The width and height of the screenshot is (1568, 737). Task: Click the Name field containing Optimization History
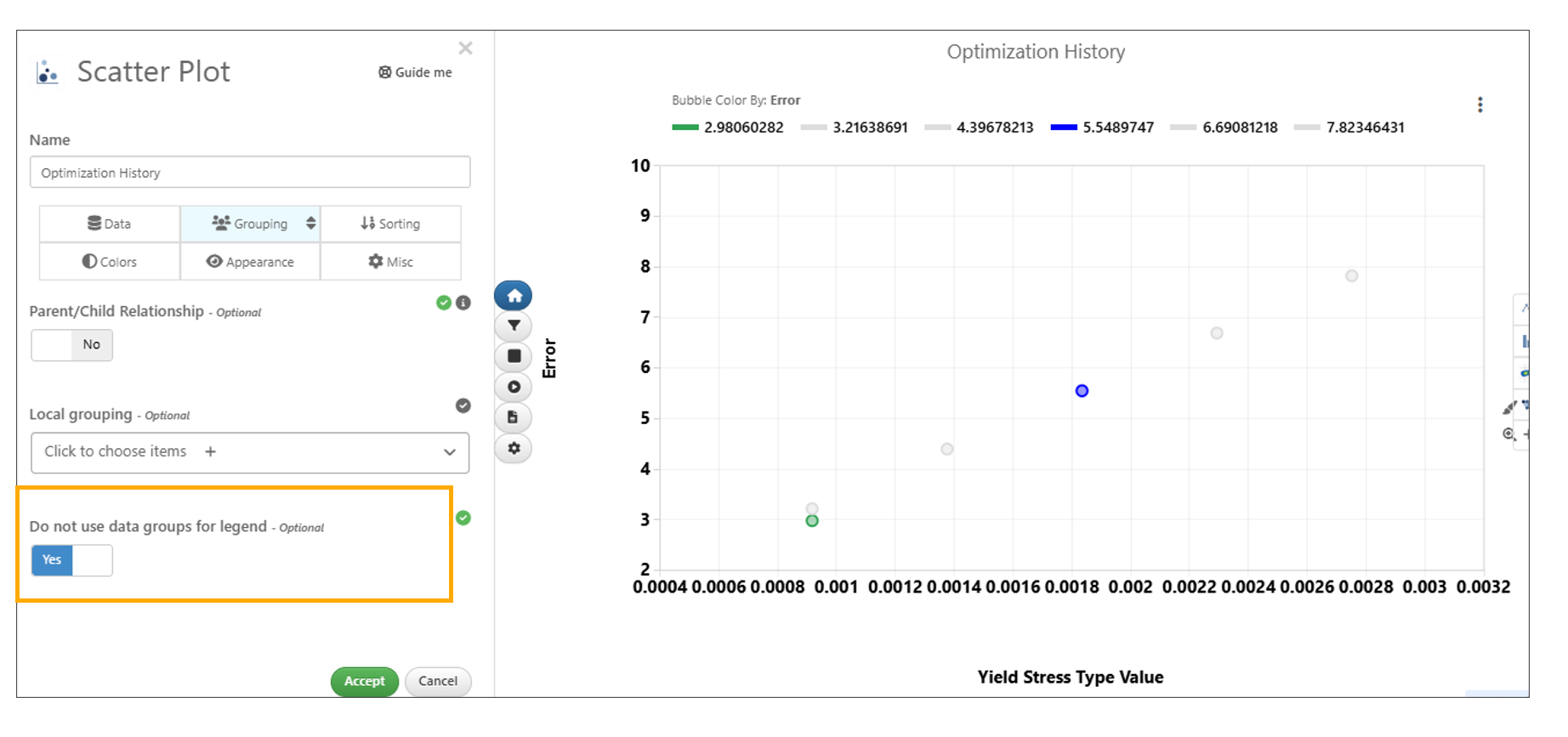pos(250,173)
